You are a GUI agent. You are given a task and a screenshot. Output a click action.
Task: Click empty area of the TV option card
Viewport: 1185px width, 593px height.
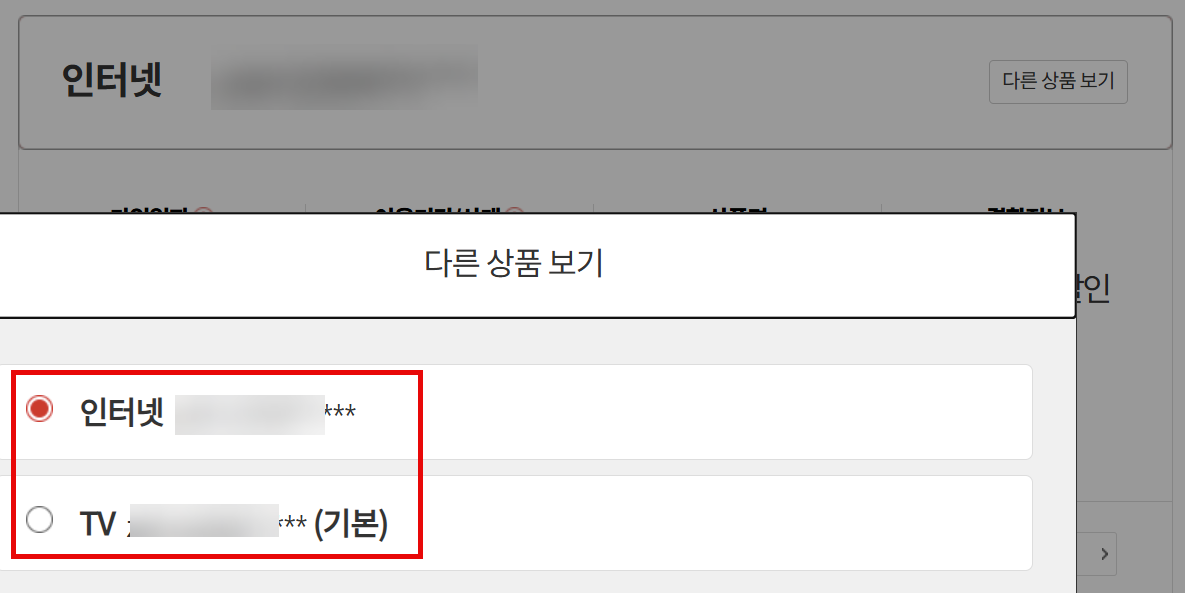(718, 523)
